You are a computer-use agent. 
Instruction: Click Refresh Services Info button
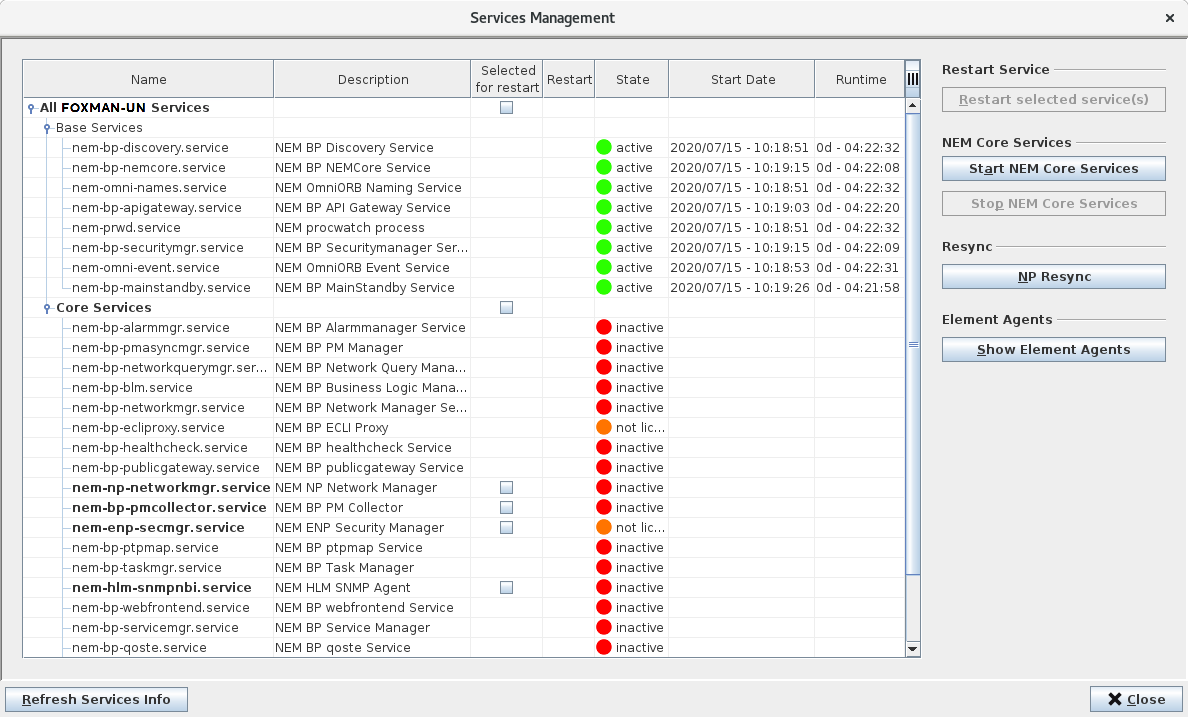(97, 700)
